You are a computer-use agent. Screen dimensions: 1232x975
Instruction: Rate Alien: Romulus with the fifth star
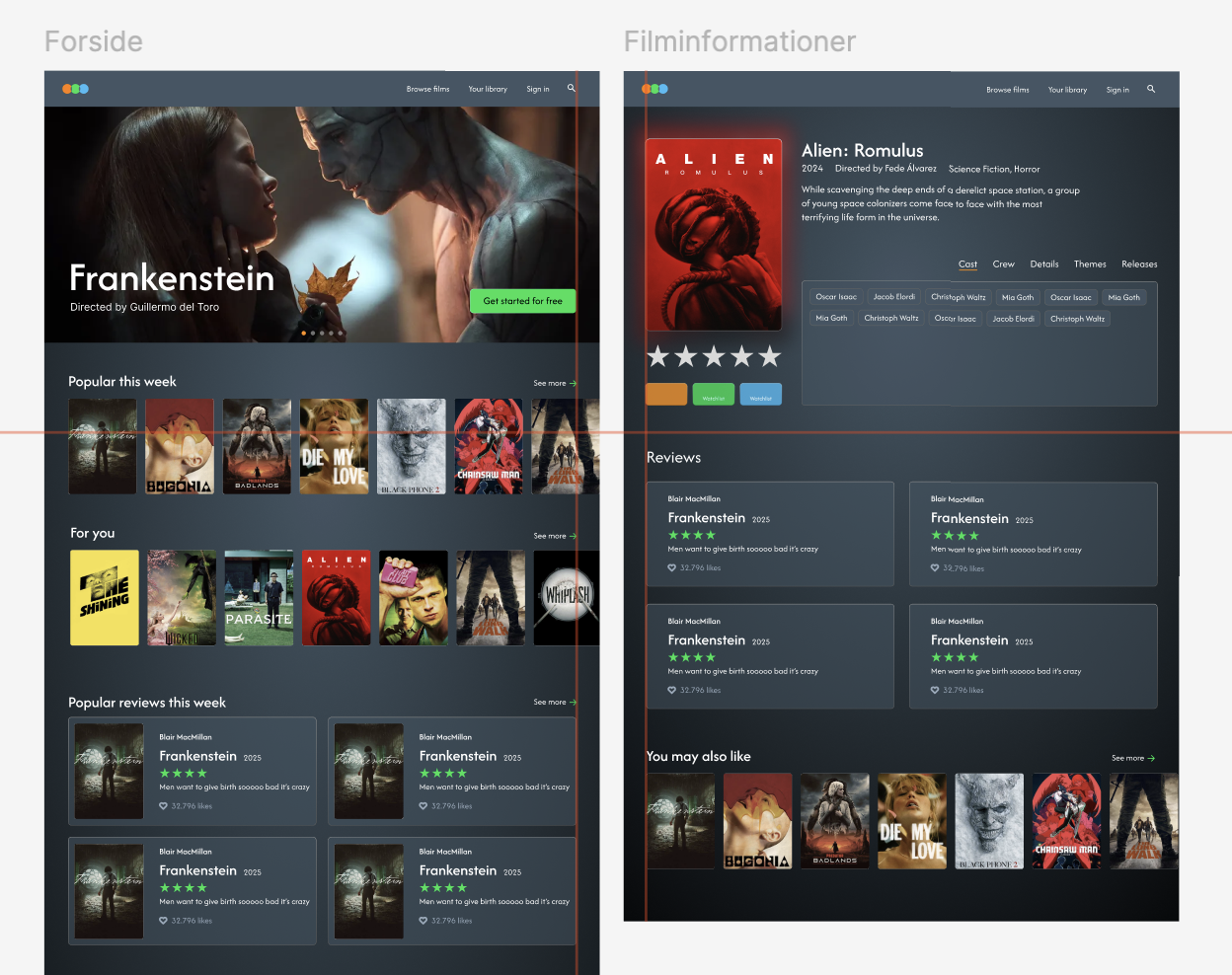(770, 356)
